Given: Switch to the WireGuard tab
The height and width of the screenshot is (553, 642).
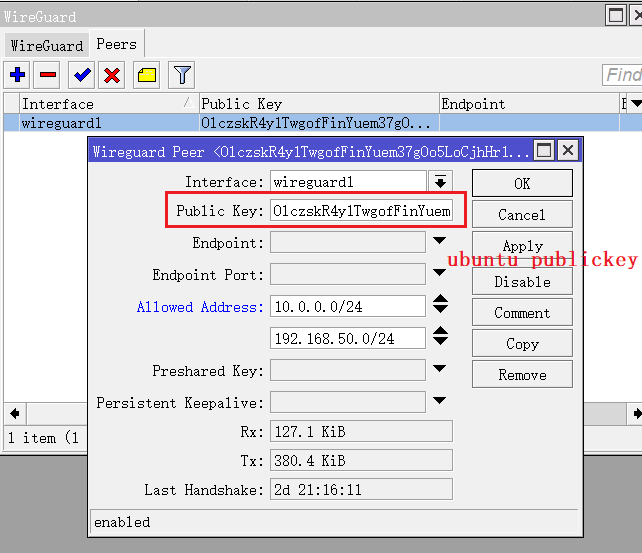Looking at the screenshot, I should click(x=47, y=46).
